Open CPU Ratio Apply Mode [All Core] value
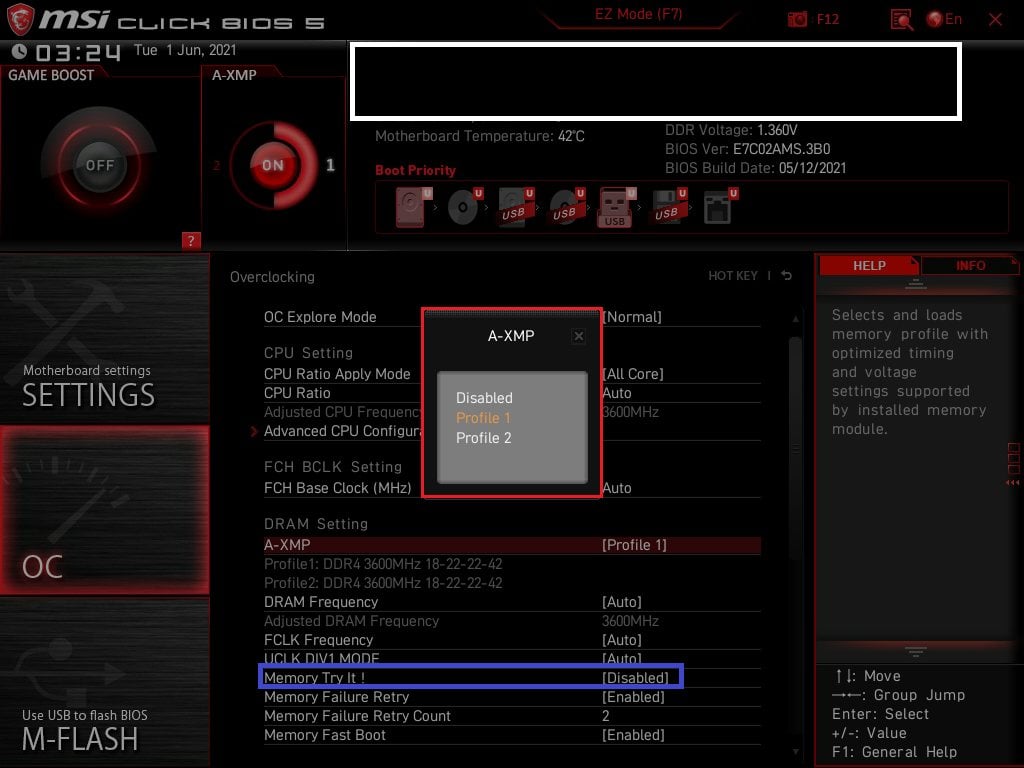 (633, 374)
